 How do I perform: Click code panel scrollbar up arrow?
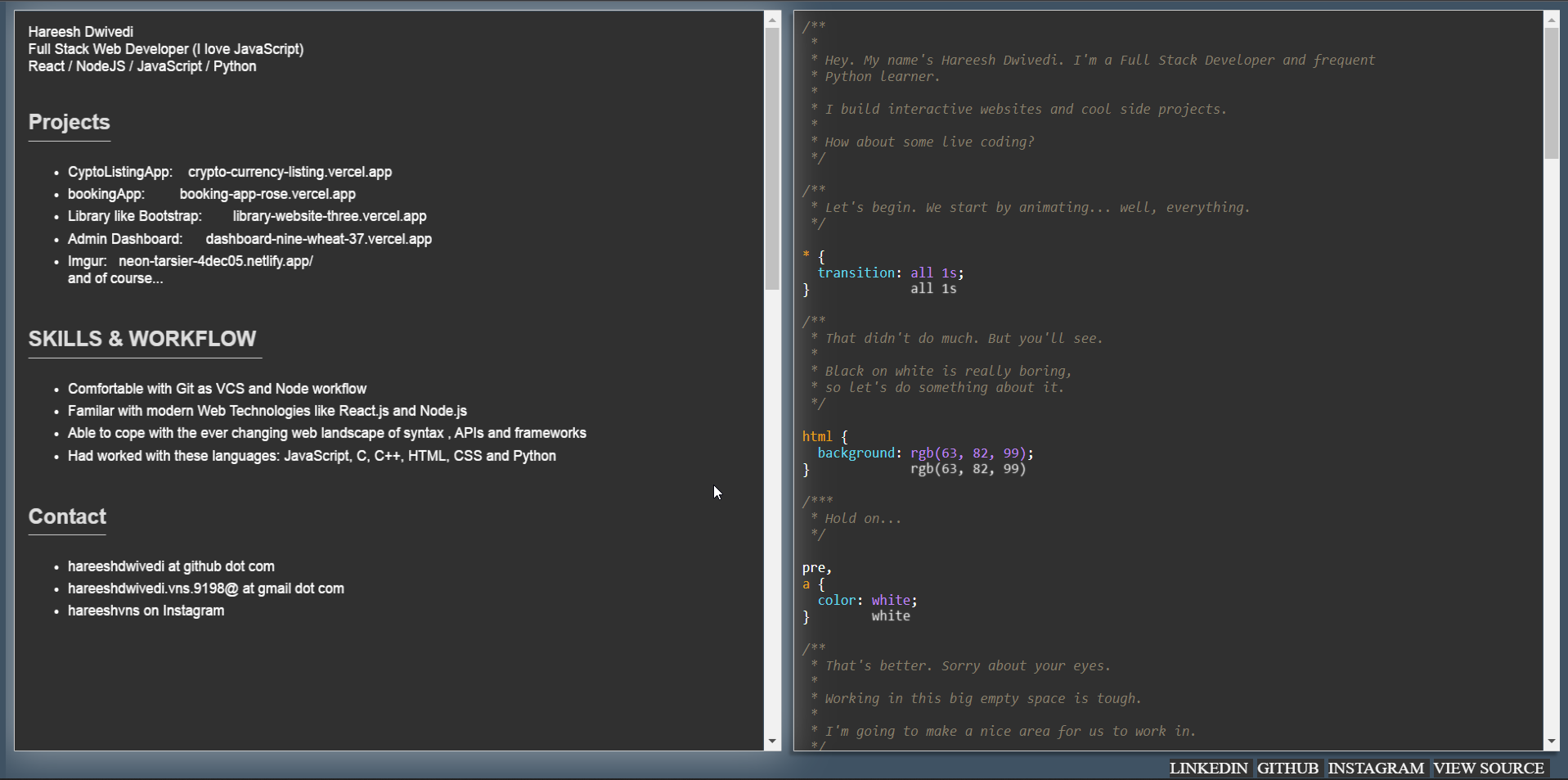point(1552,19)
